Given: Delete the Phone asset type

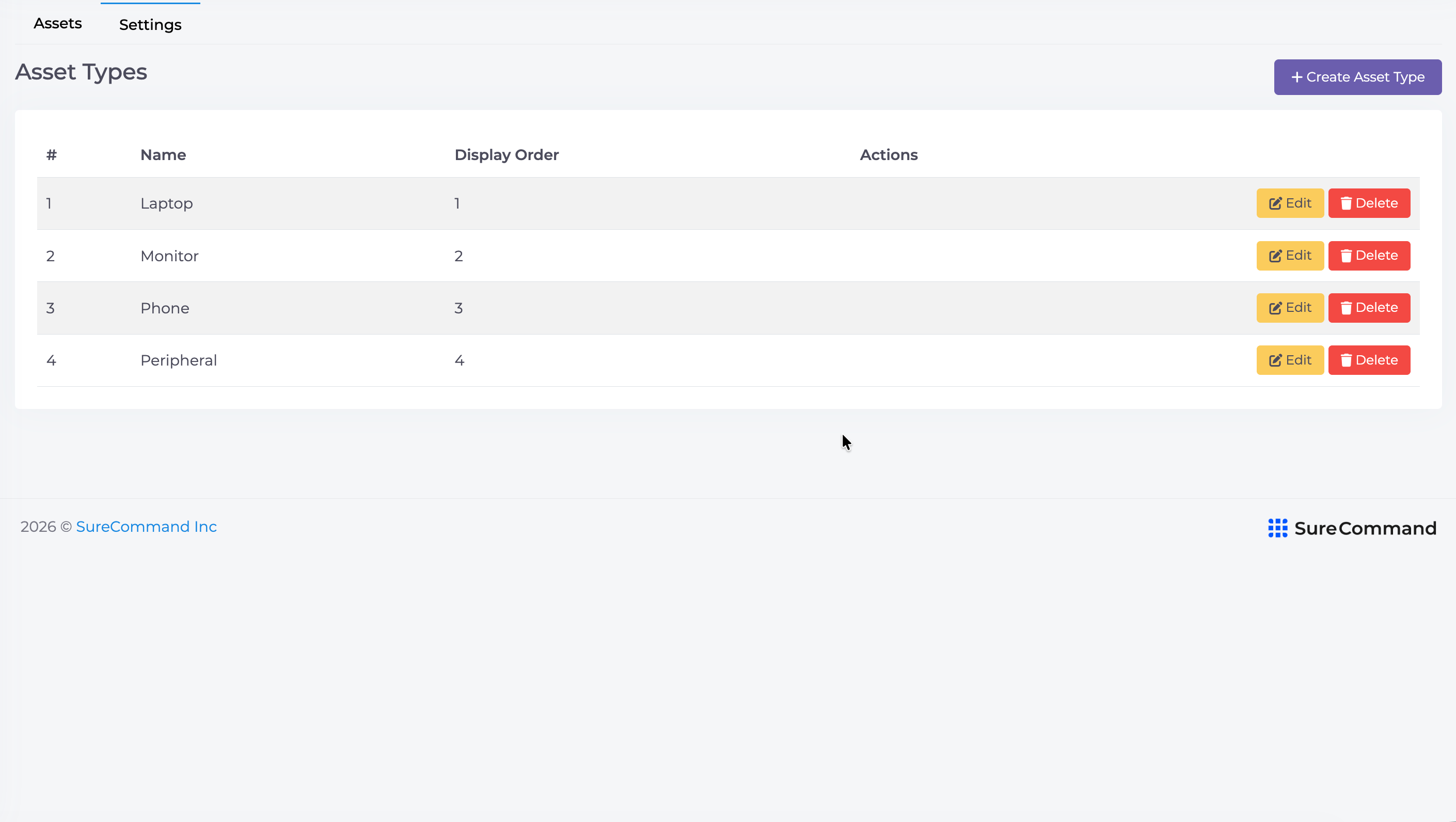Looking at the screenshot, I should [x=1369, y=308].
